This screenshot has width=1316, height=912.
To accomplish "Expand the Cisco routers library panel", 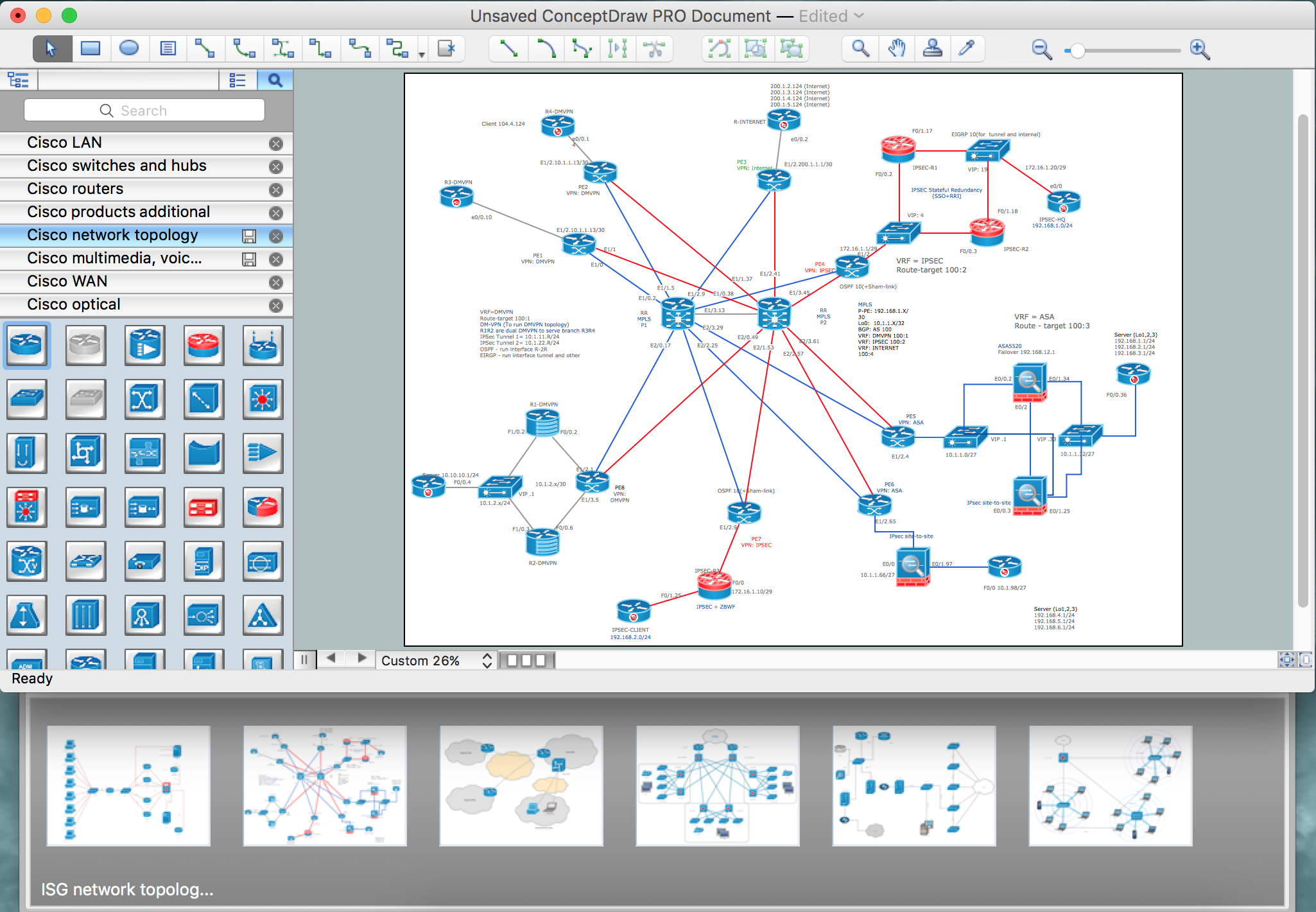I will [129, 189].
